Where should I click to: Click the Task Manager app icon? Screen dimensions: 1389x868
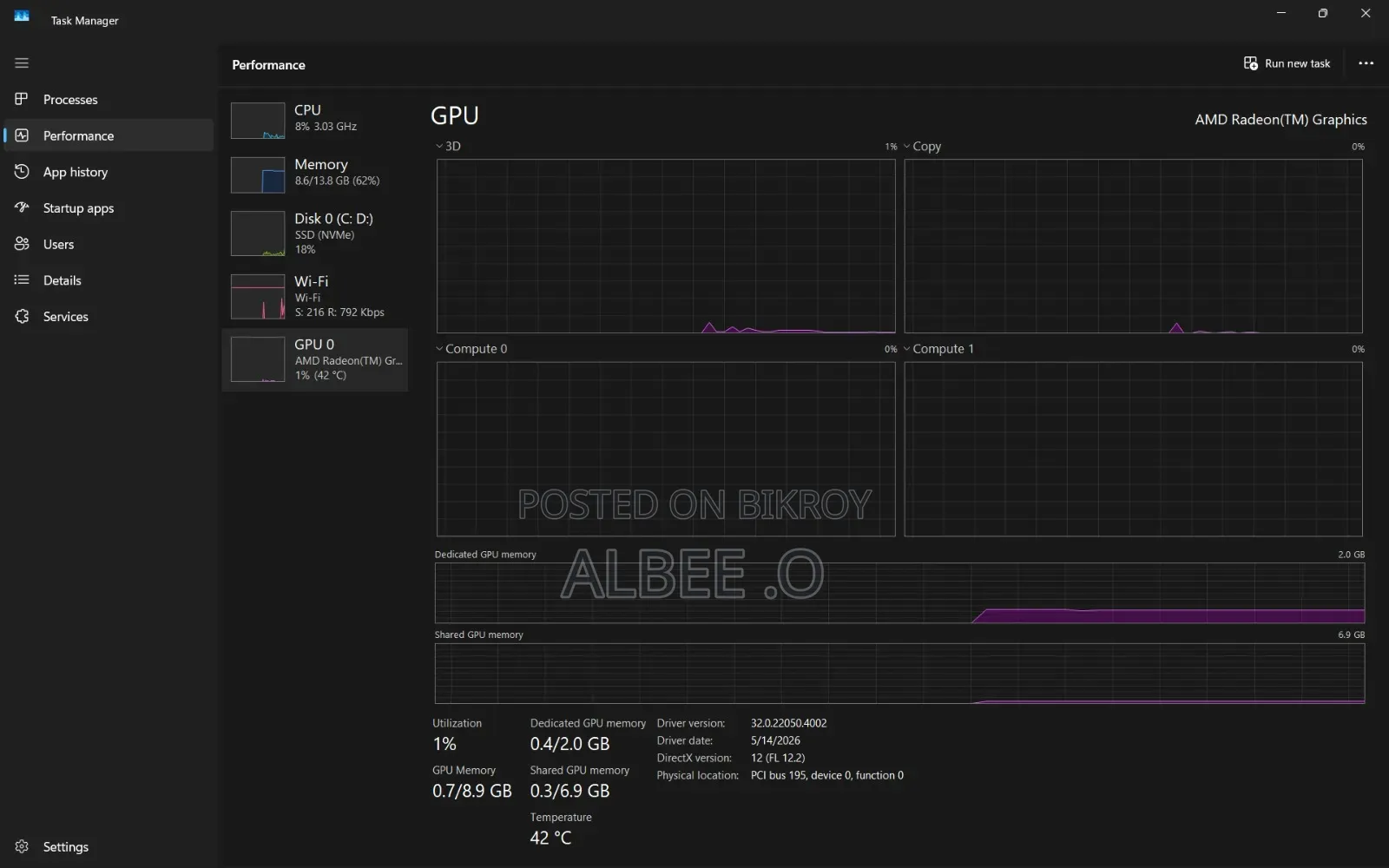pos(22,16)
